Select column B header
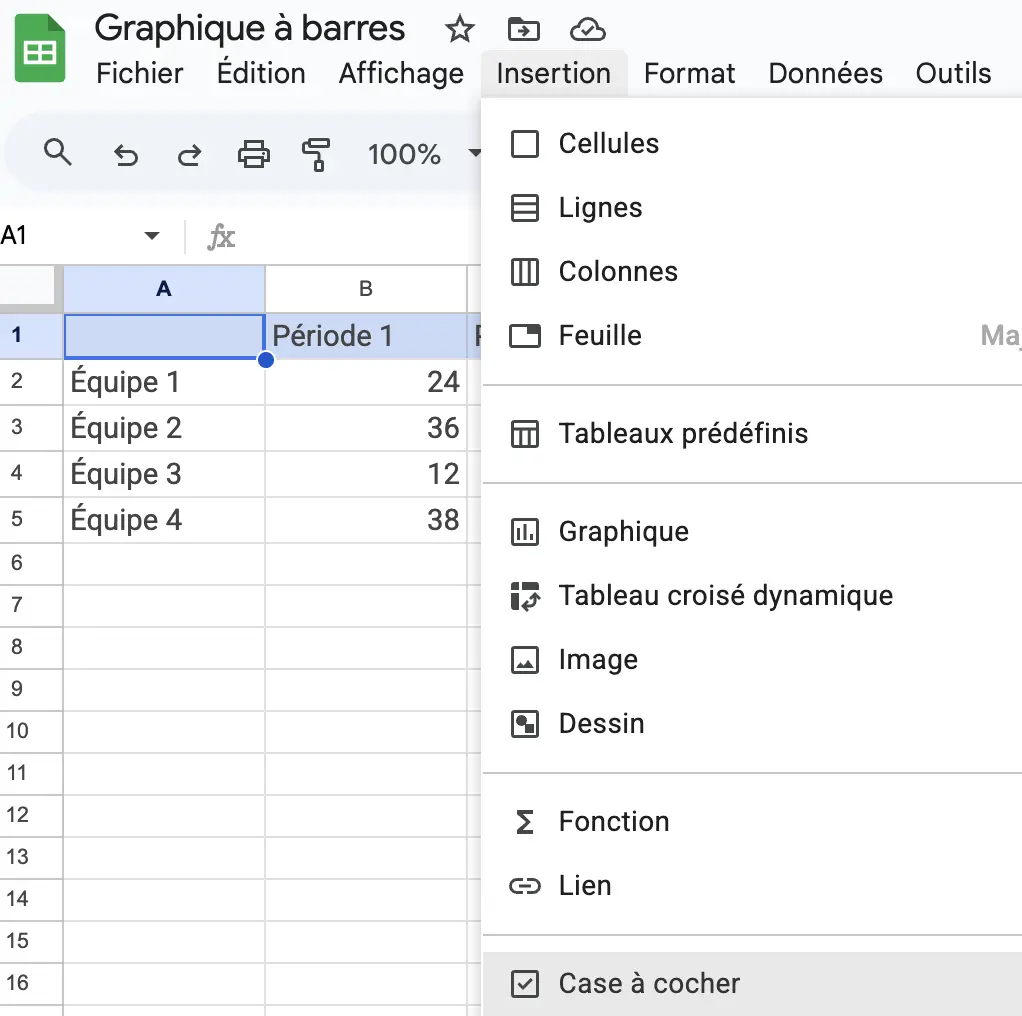Screen dimensions: 1022x1016 [366, 289]
